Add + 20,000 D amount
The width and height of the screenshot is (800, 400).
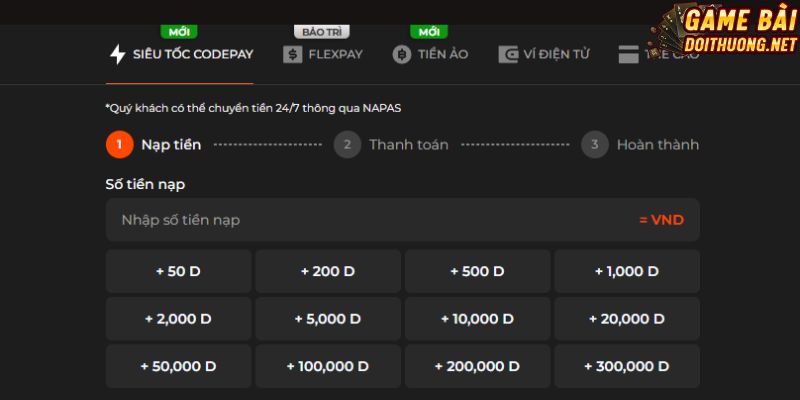pyautogui.click(x=627, y=319)
